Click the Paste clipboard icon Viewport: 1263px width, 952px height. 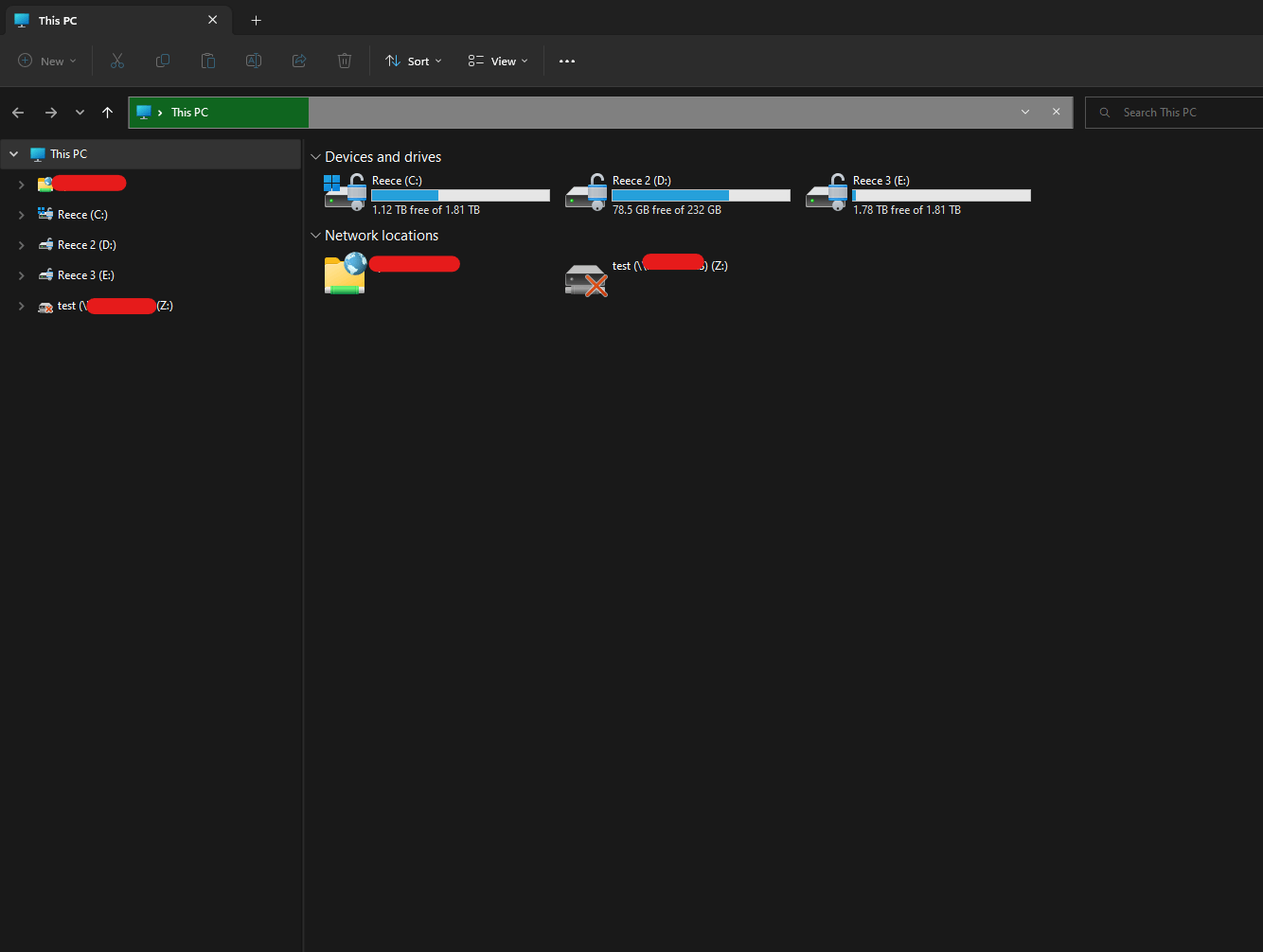tap(208, 61)
